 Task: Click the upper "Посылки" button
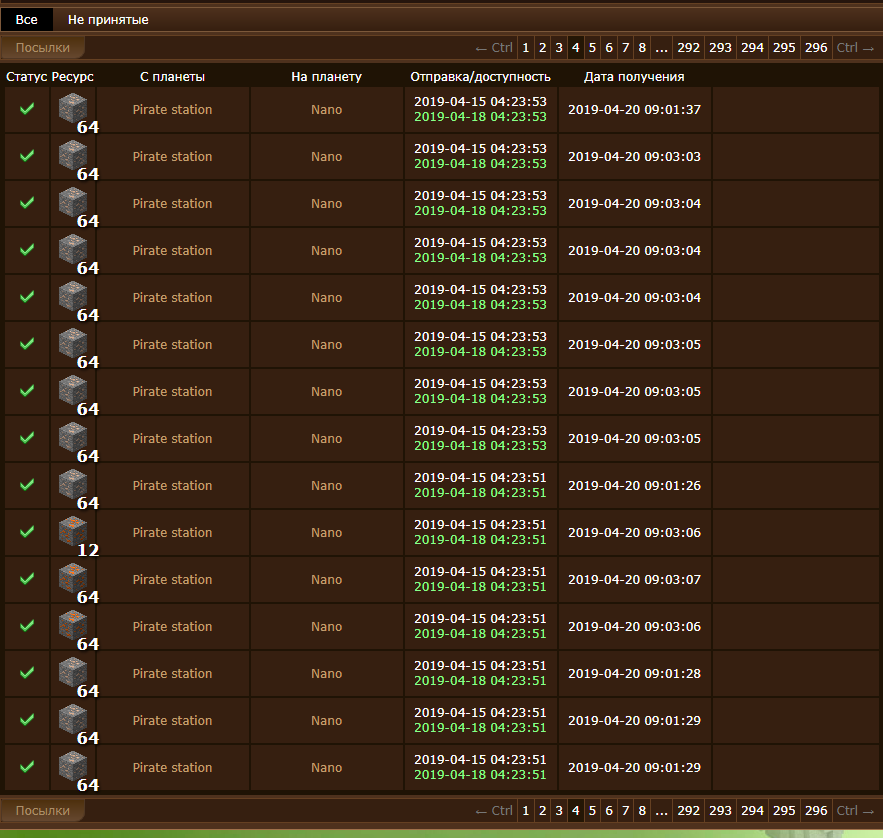[43, 47]
